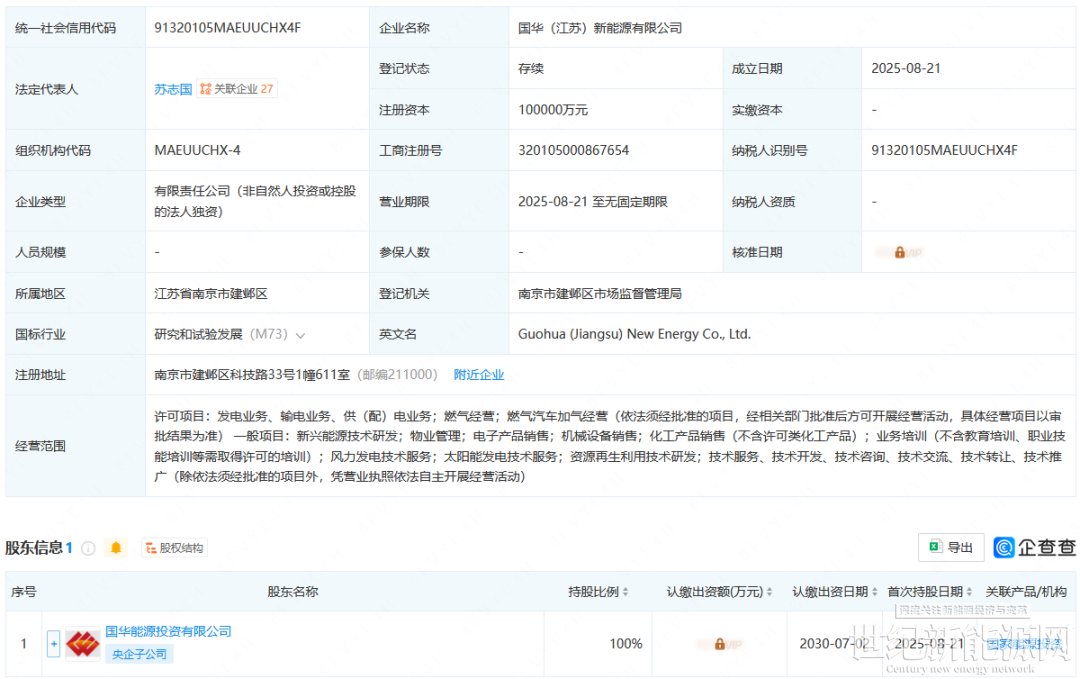This screenshot has height=679, width=1080.
Task: Expand shareholder row with plus button
Action: (54, 644)
